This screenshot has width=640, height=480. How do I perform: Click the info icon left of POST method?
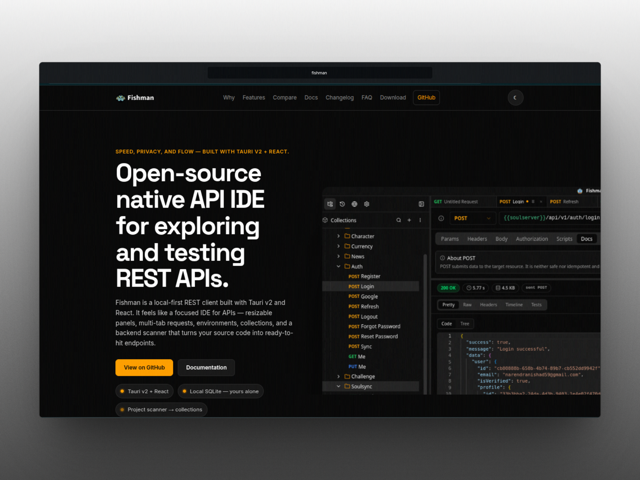441,218
